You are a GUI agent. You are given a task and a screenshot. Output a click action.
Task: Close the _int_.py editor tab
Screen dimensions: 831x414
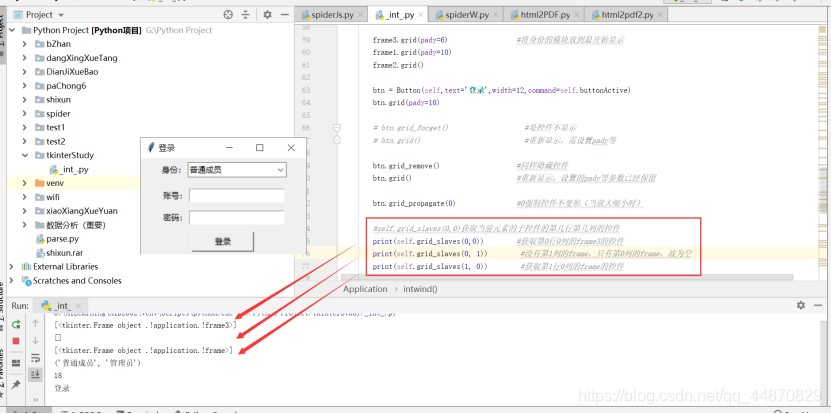[x=421, y=15]
